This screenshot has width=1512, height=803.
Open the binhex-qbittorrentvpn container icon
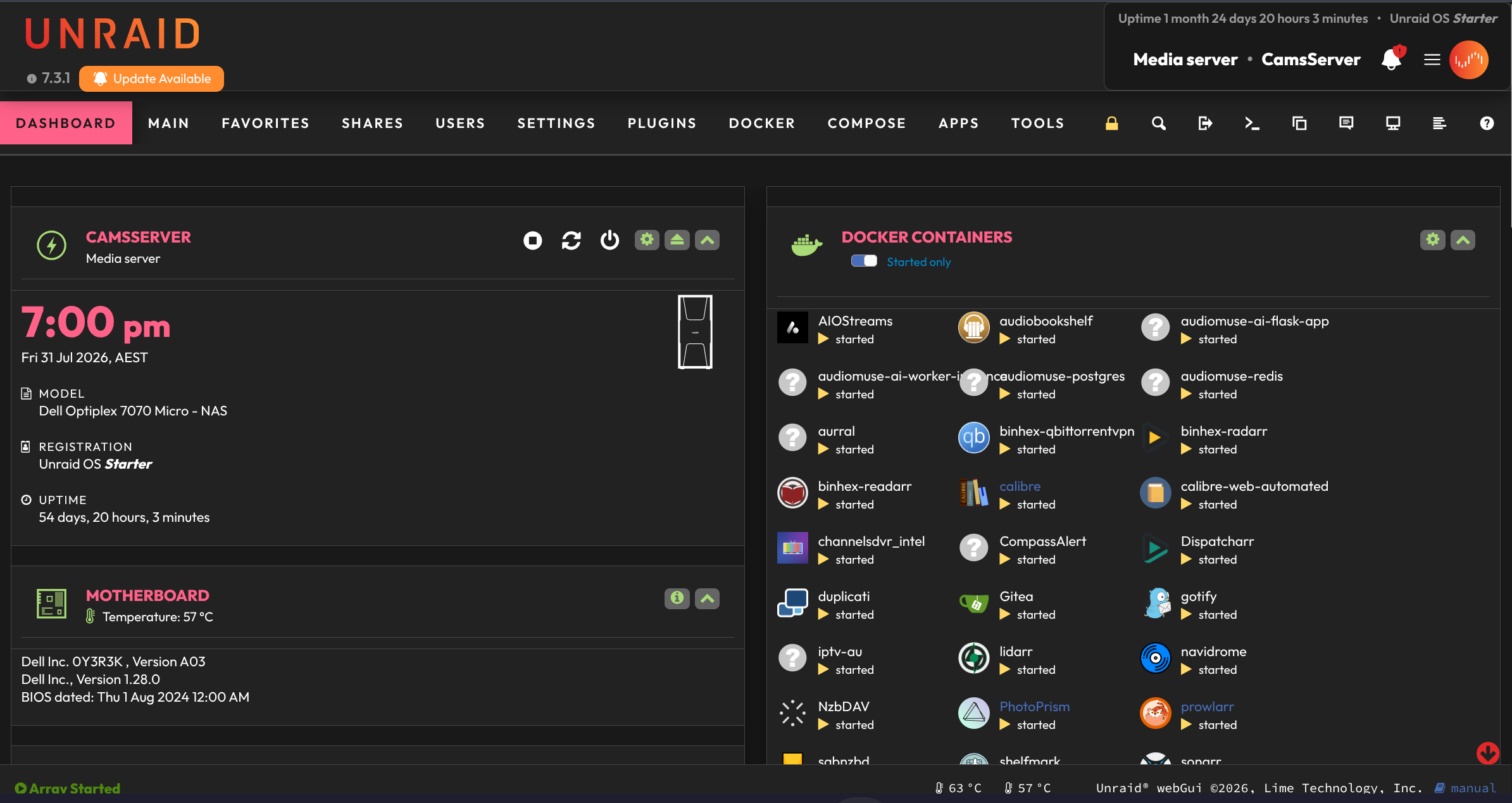point(973,438)
